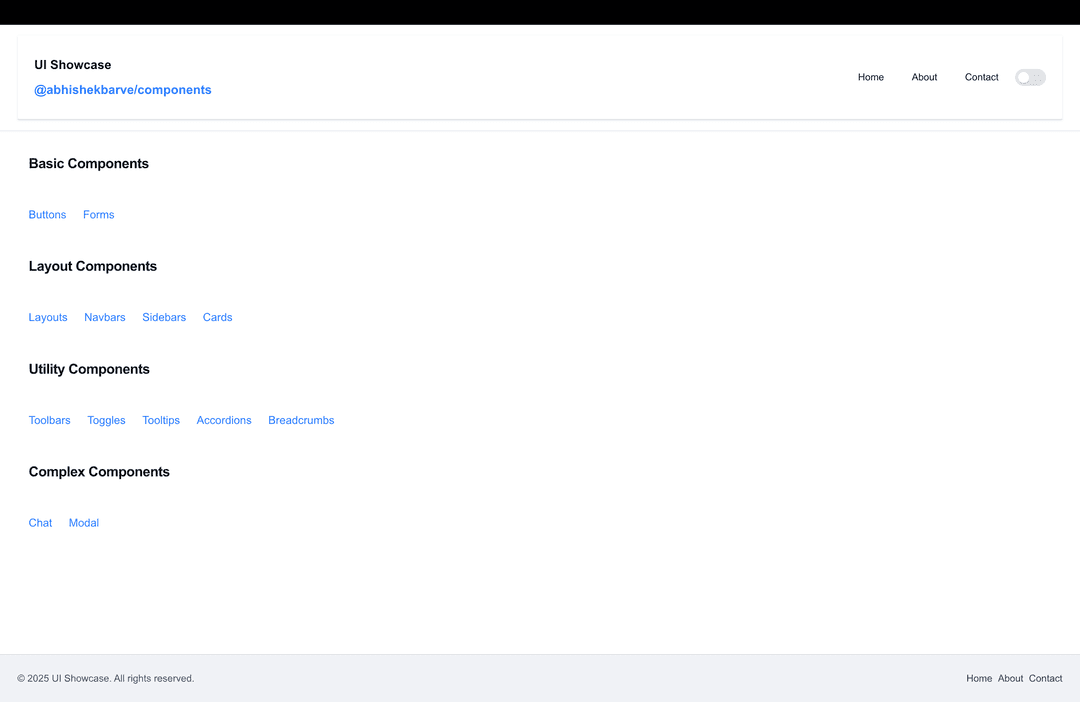Viewport: 1080px width, 702px height.
Task: Open the Layouts component page
Action: coord(48,317)
